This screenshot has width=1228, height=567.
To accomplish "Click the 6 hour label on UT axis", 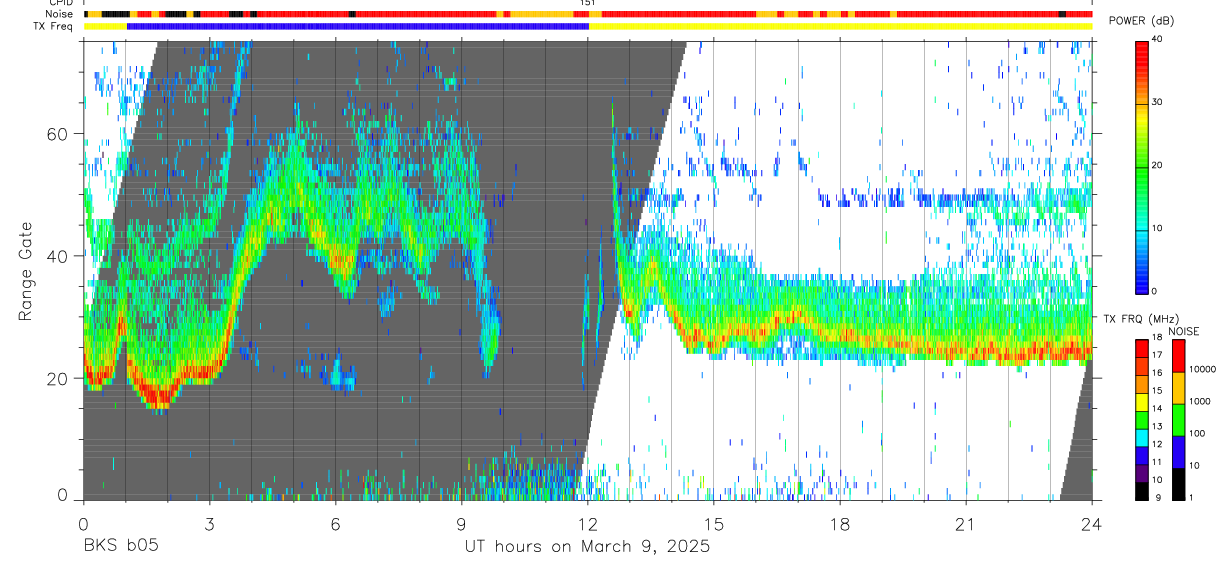I will coord(335,524).
